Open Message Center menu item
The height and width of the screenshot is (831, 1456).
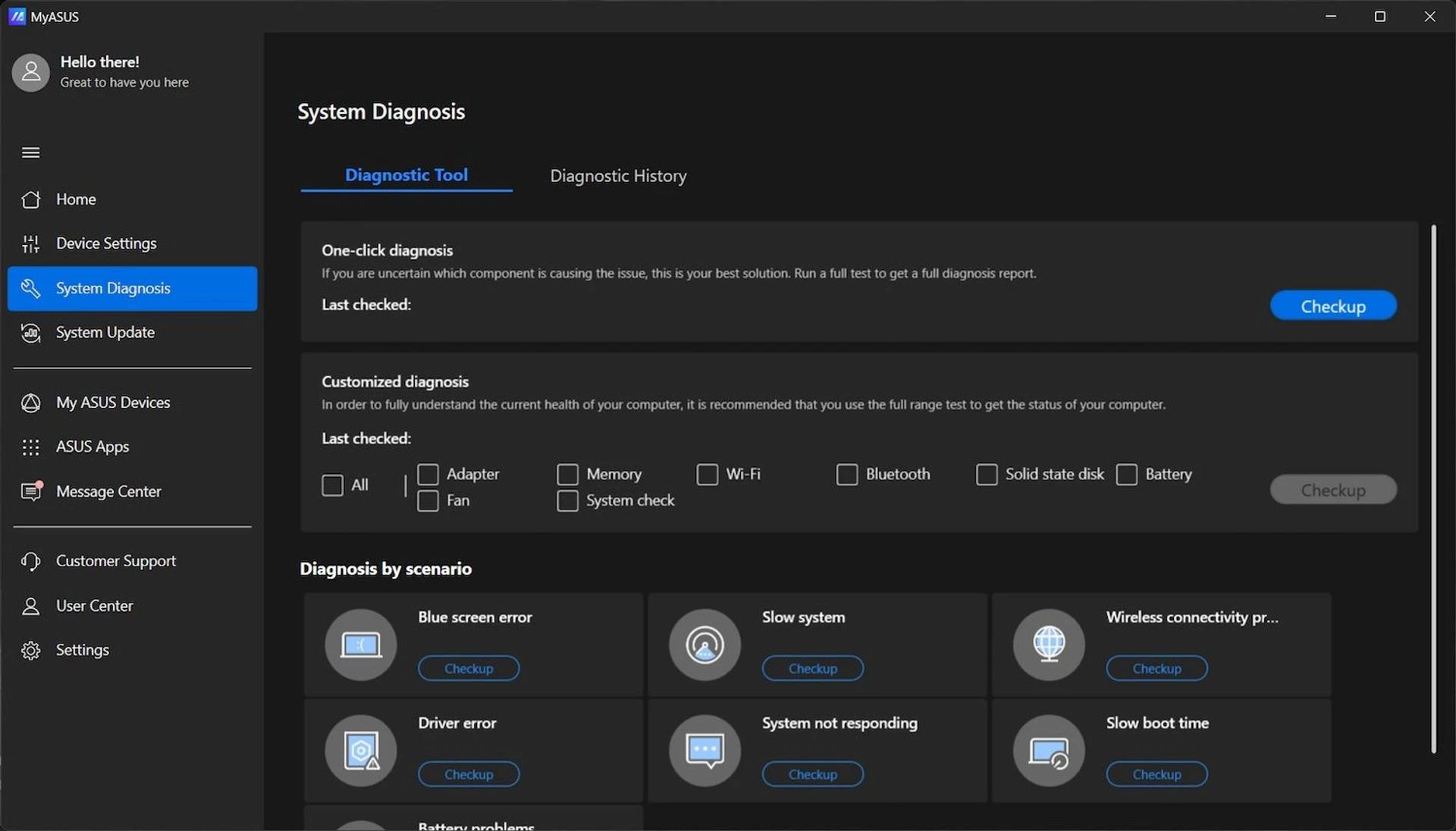[x=133, y=491]
